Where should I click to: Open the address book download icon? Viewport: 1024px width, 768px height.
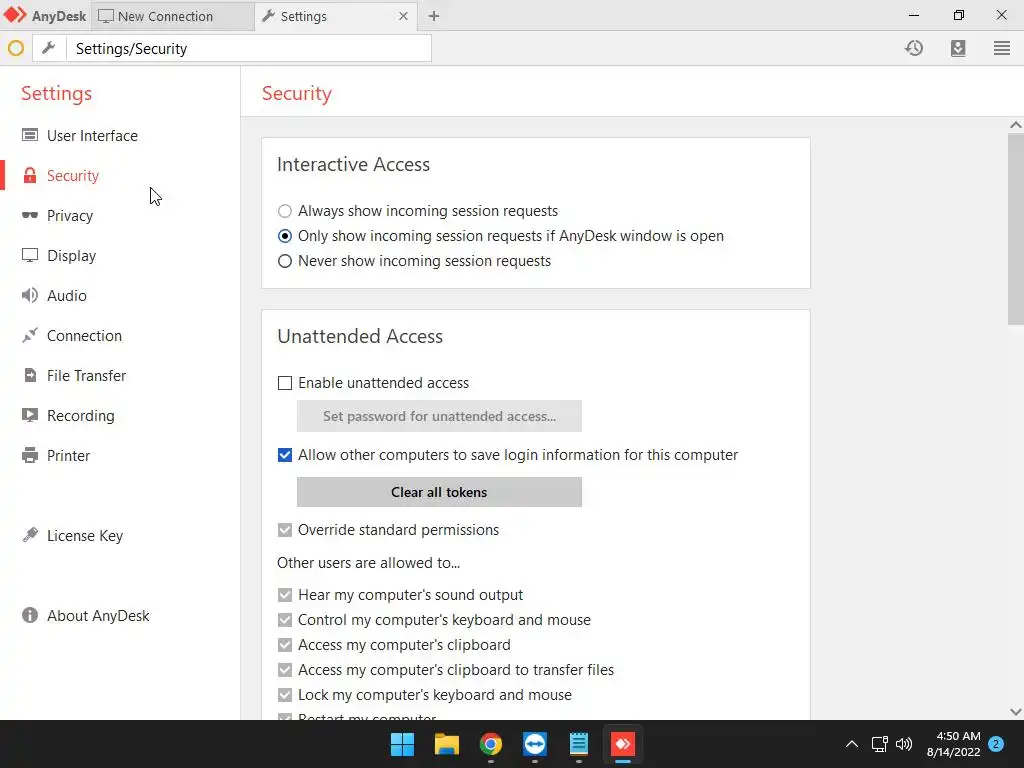tap(957, 48)
